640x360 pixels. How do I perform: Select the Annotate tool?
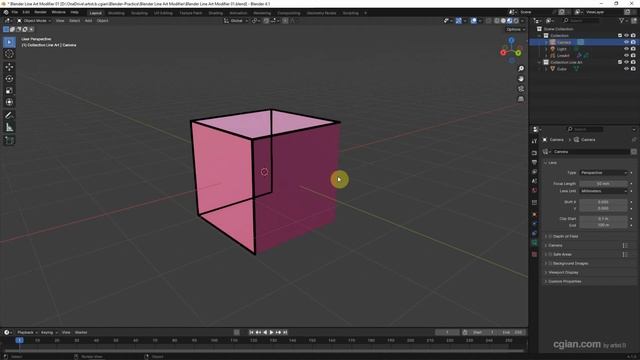(9, 115)
